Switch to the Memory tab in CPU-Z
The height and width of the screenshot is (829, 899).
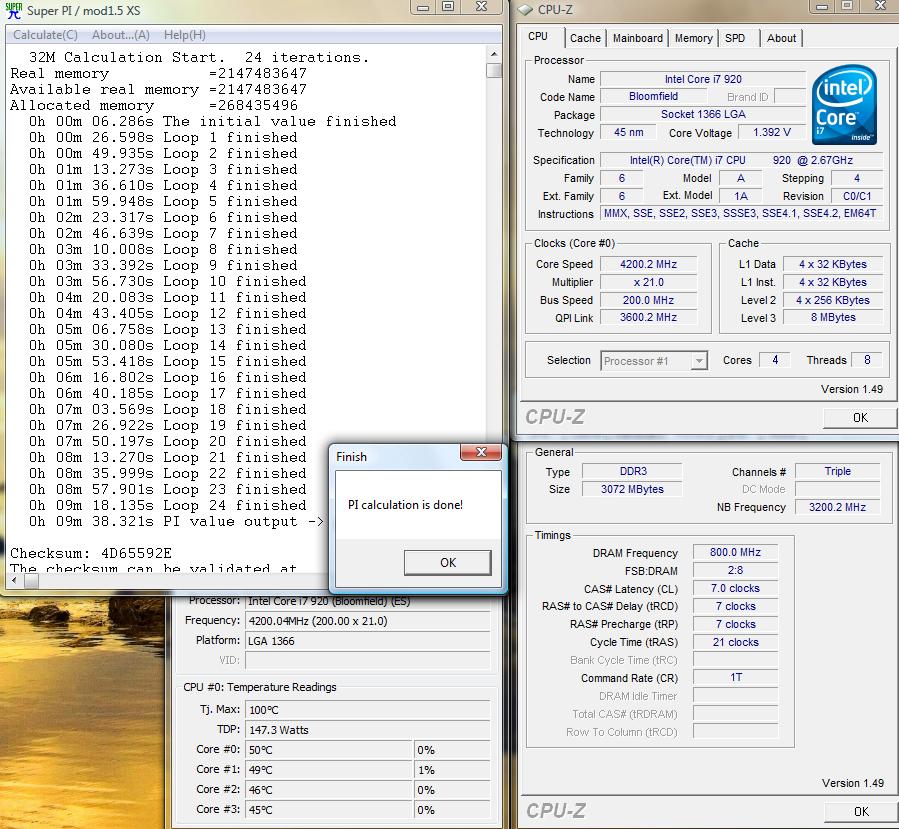coord(693,38)
